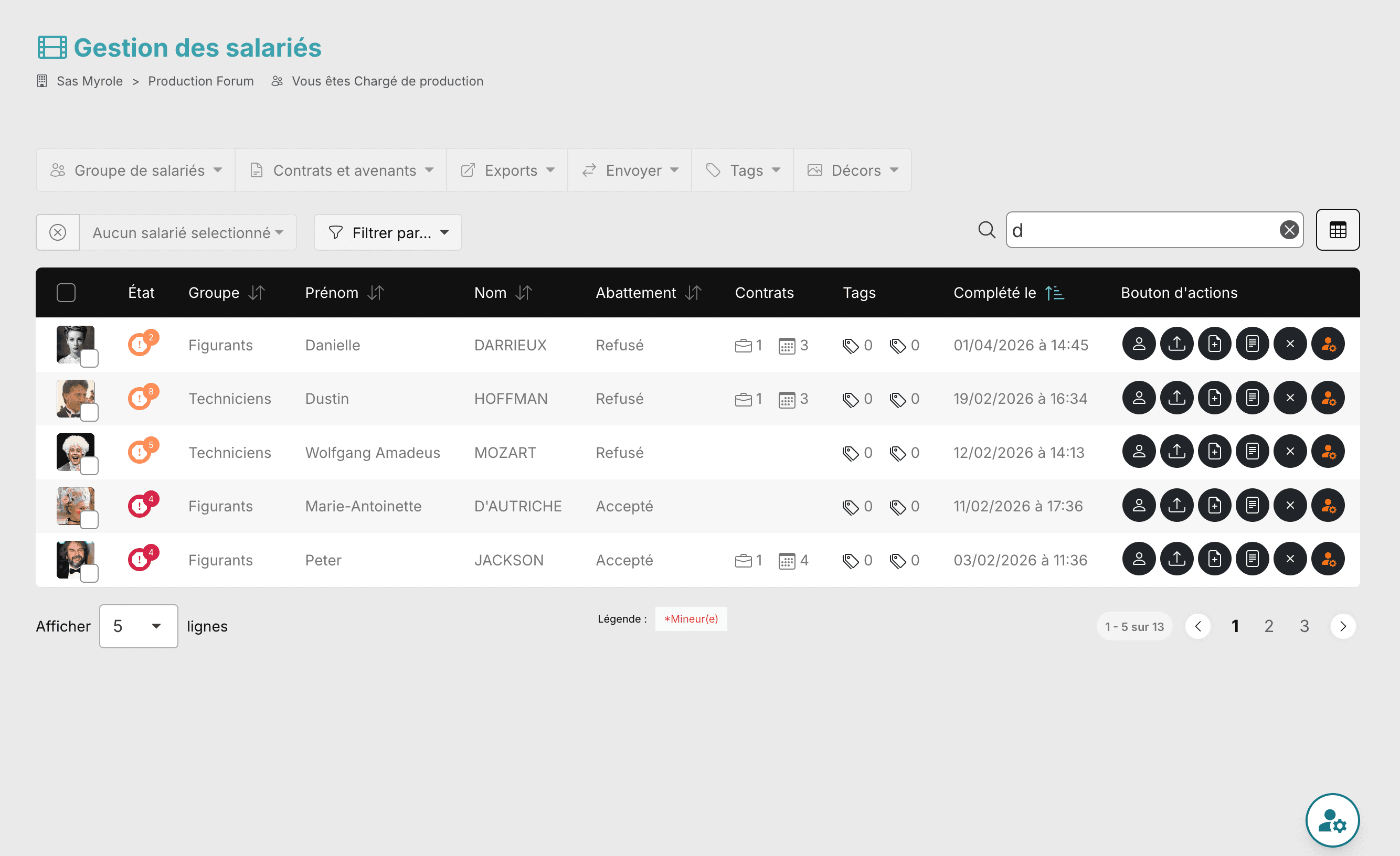Screen dimensions: 1400x856
Task: Click next page arrow
Action: [1343, 626]
